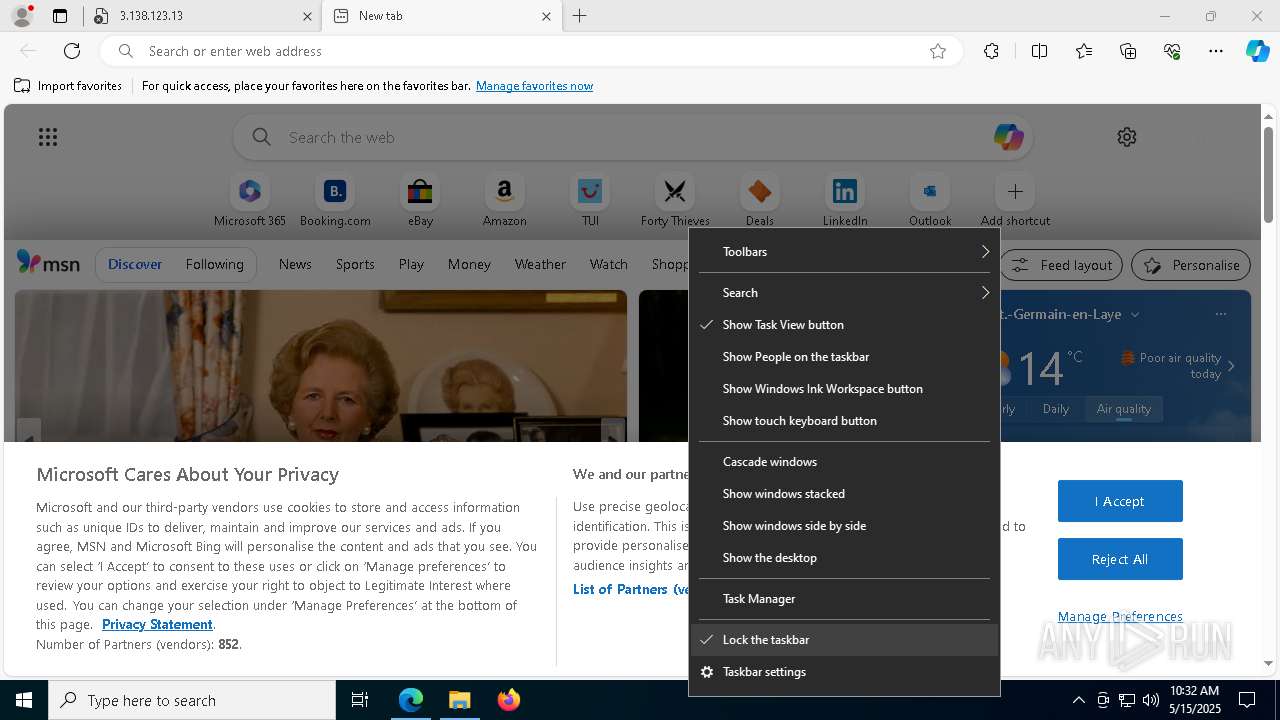Show hidden icons tray chevron
The height and width of the screenshot is (720, 1280).
click(x=1078, y=700)
